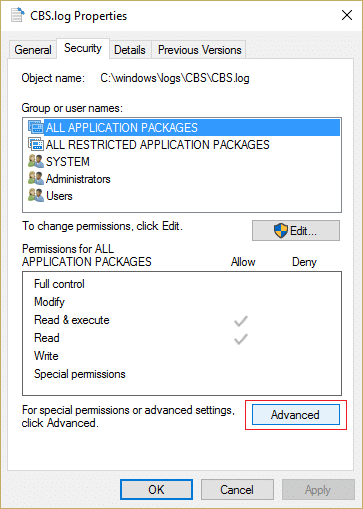
Task: Close the CBS.log Properties window
Action: (x=347, y=15)
